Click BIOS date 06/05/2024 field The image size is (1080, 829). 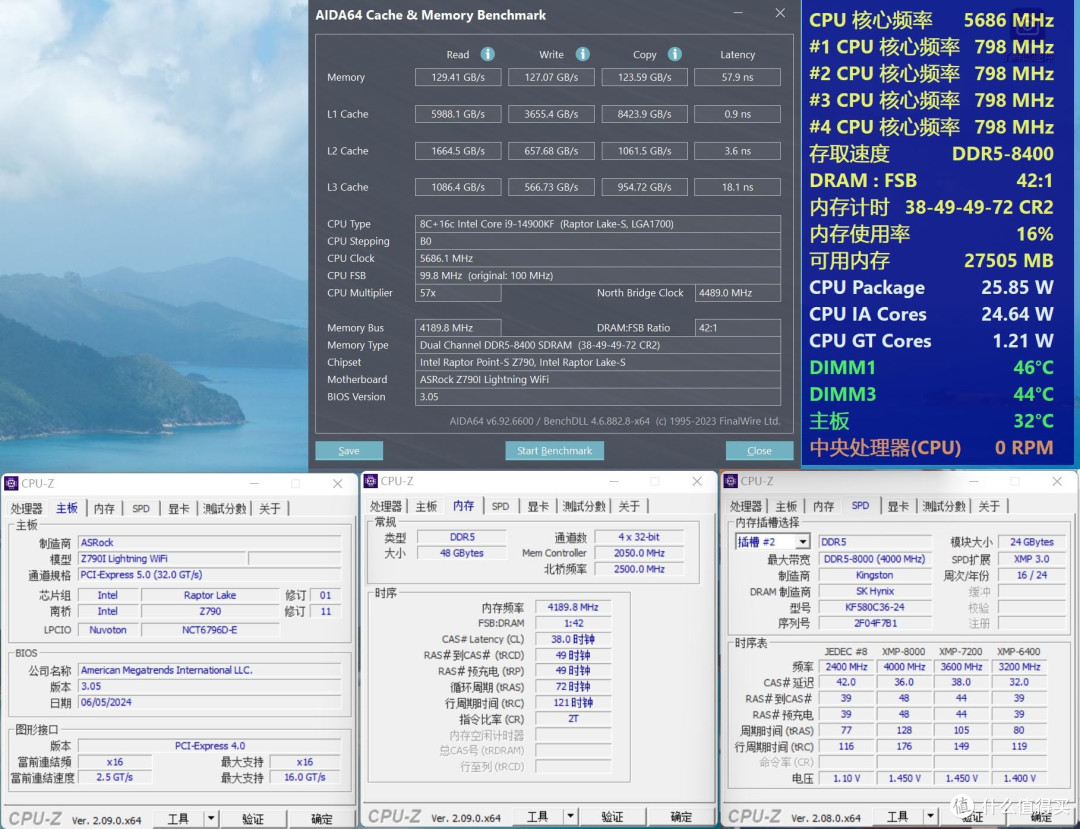pyautogui.click(x=209, y=702)
